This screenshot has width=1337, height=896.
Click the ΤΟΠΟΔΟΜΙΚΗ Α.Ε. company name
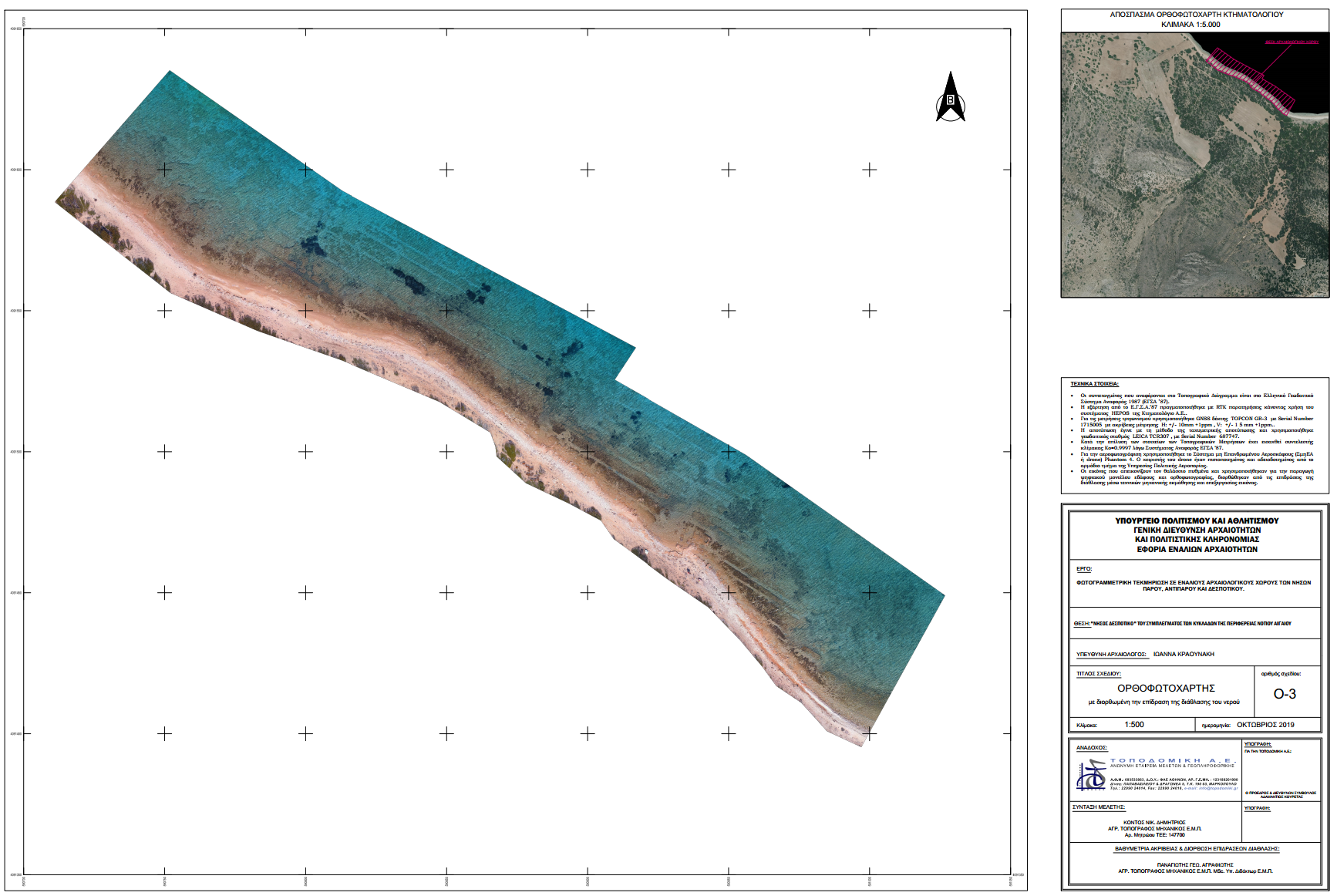click(x=1172, y=760)
